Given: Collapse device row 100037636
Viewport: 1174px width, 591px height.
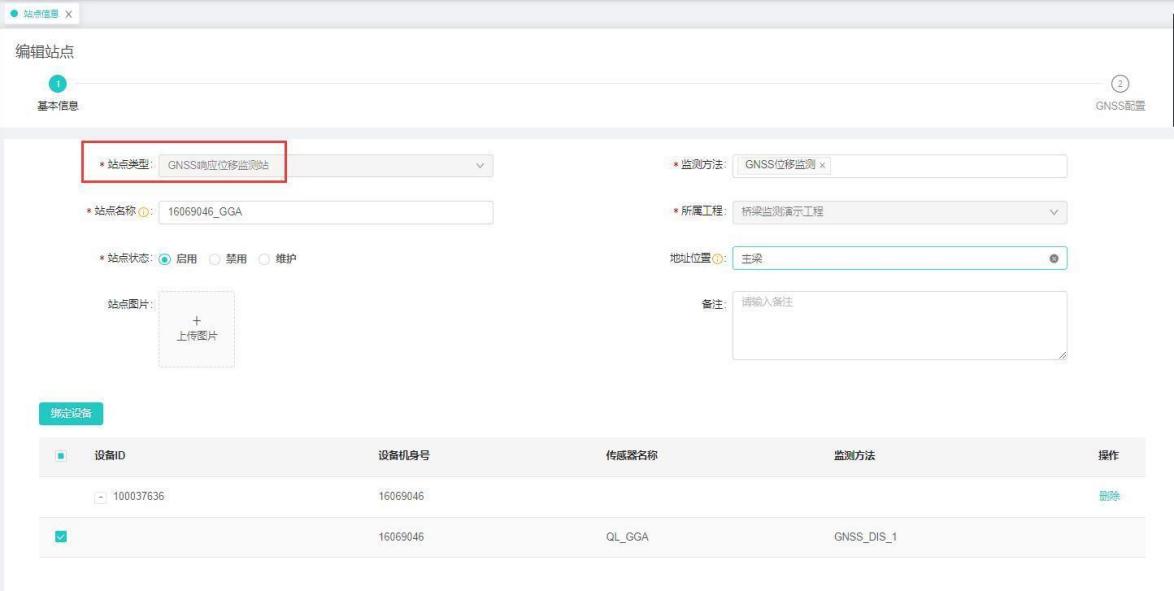Looking at the screenshot, I should point(99,497).
